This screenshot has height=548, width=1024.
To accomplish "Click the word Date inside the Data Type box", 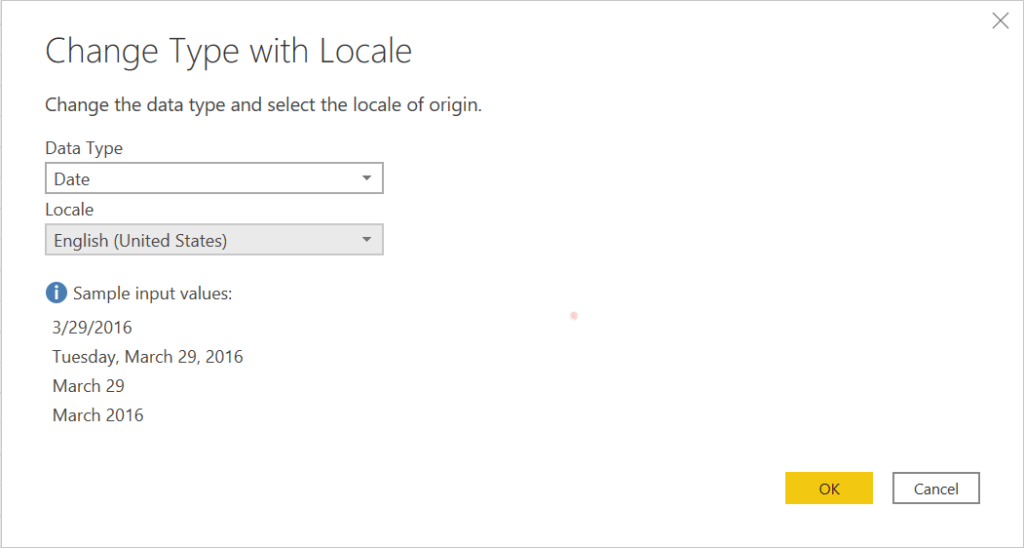I will 72,179.
